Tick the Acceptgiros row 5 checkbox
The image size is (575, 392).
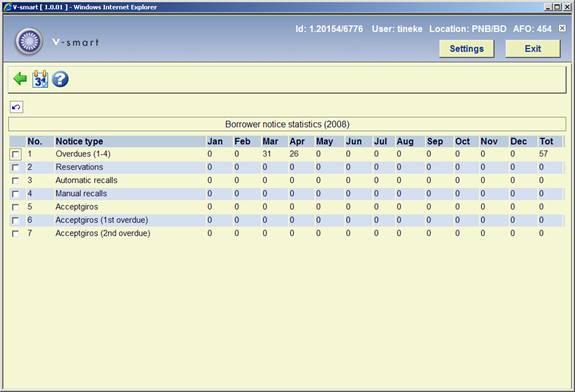(x=15, y=207)
